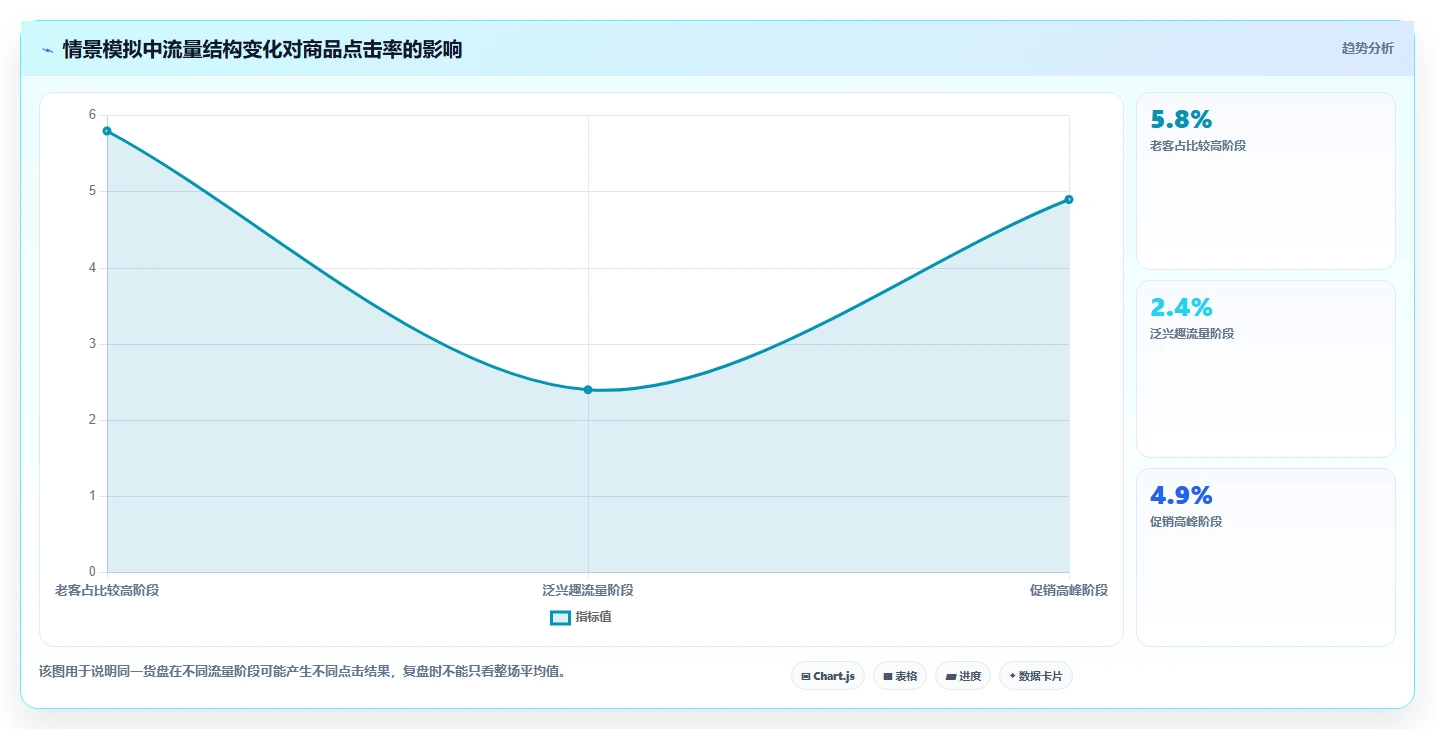The width and height of the screenshot is (1435, 729).
Task: Click the data point for 促销高峰阶段
Action: click(x=1069, y=200)
